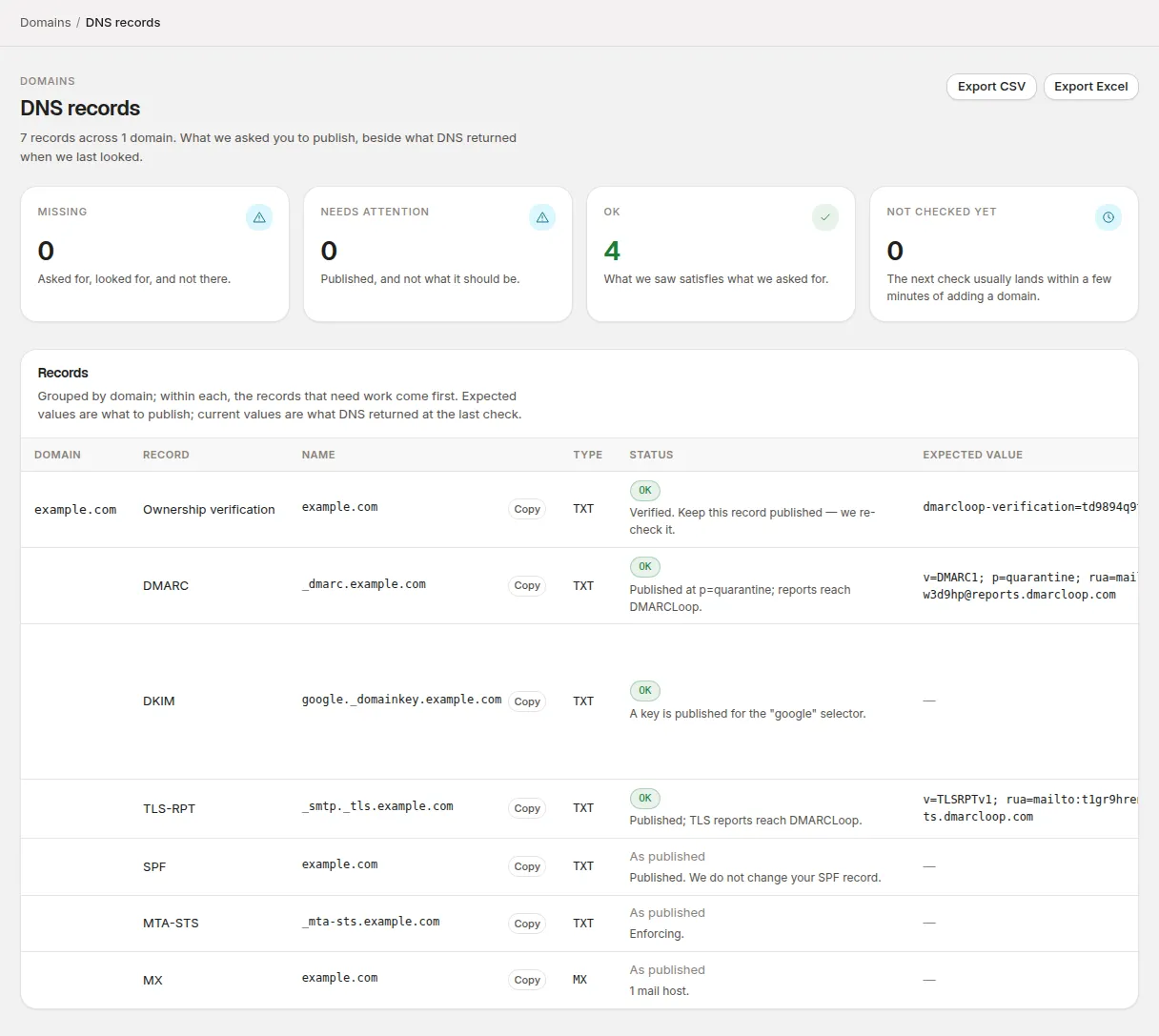The height and width of the screenshot is (1036, 1159).
Task: Click the Name column header
Action: pyautogui.click(x=318, y=455)
